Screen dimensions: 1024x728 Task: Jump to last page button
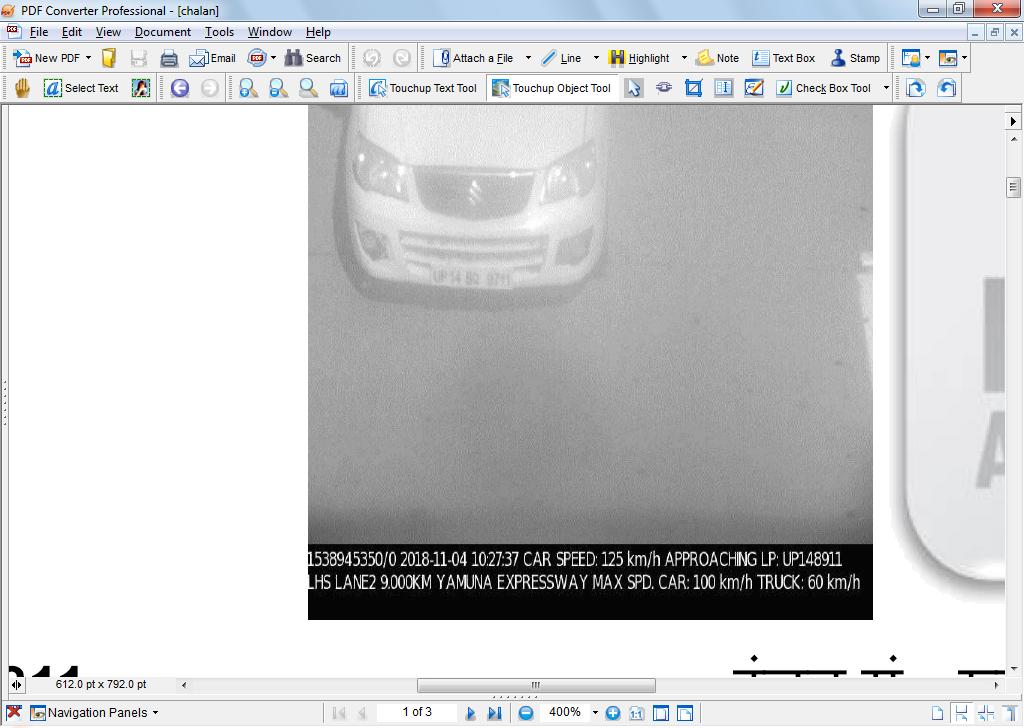point(494,713)
